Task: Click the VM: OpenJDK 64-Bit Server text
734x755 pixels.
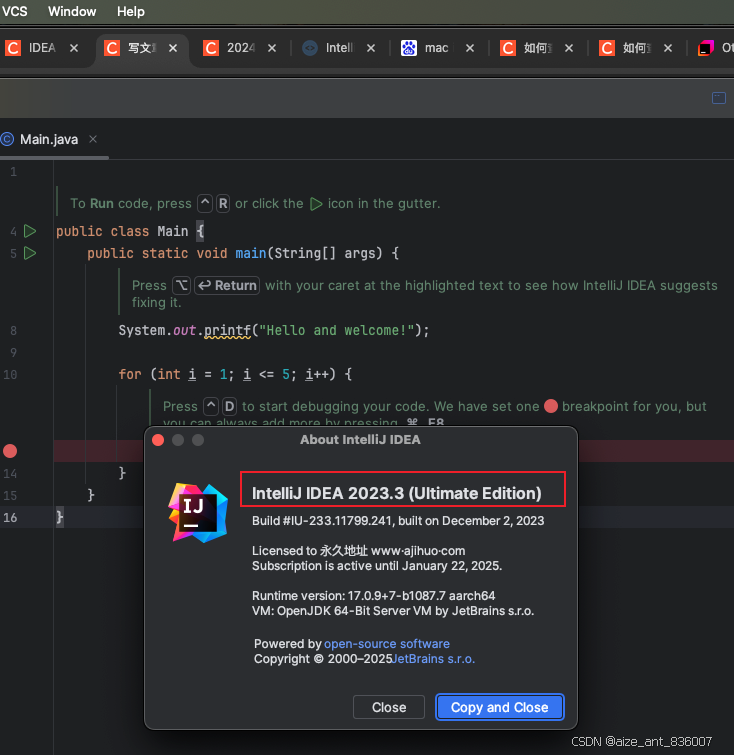Action: [x=393, y=611]
